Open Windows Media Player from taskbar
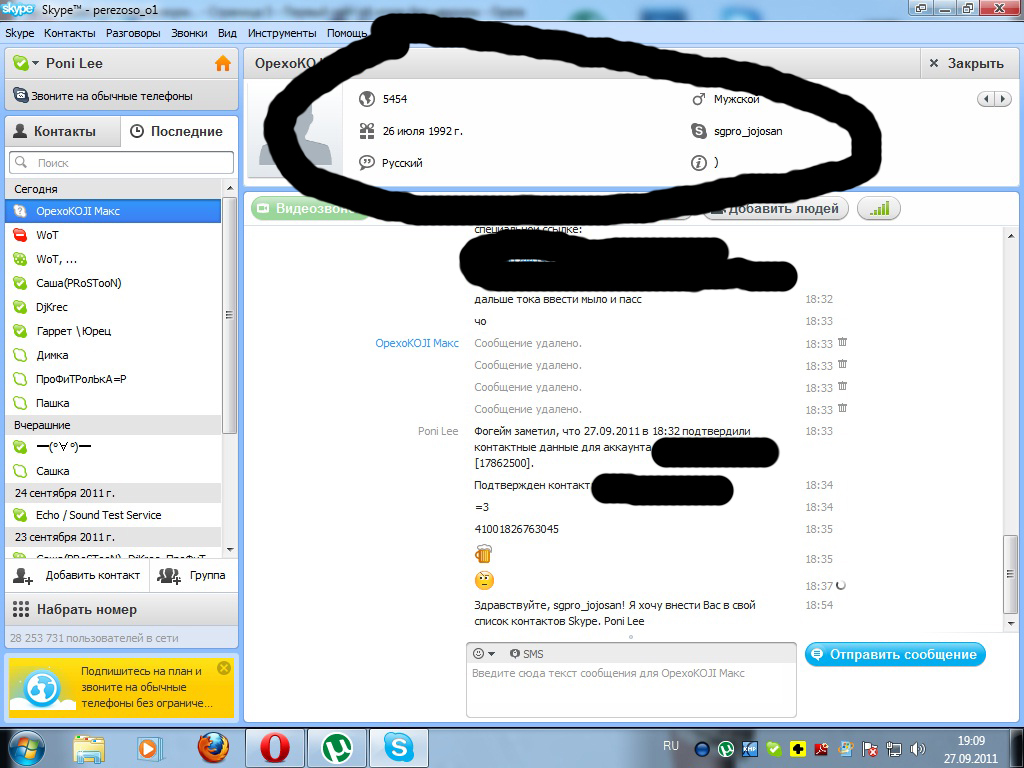The width and height of the screenshot is (1024, 768). (148, 748)
